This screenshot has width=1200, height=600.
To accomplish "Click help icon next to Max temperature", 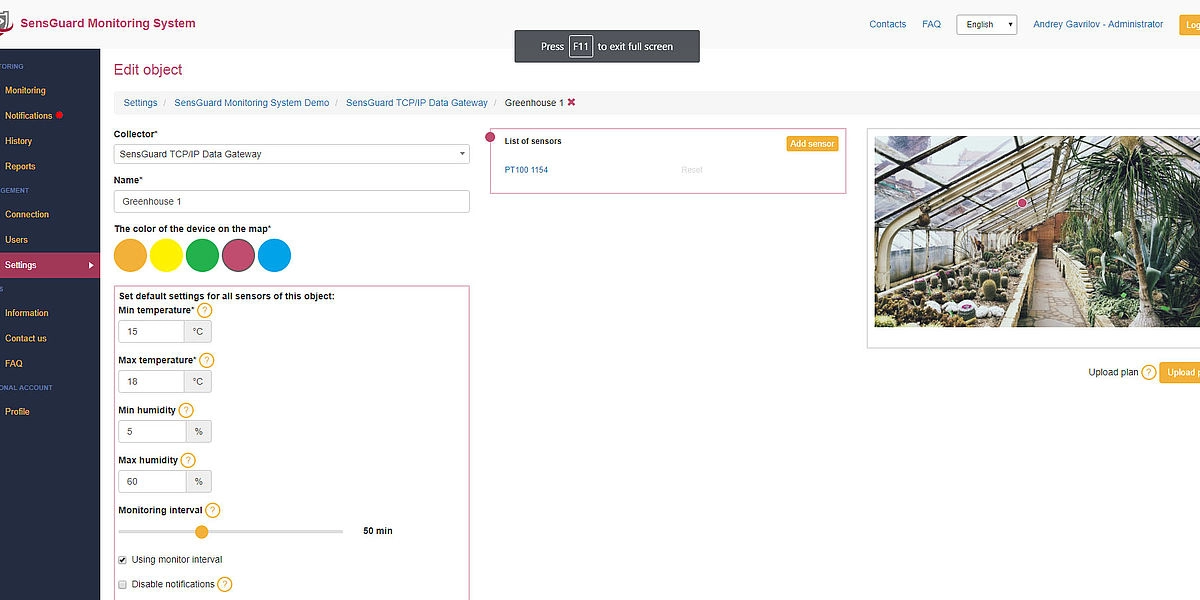I will (x=206, y=360).
